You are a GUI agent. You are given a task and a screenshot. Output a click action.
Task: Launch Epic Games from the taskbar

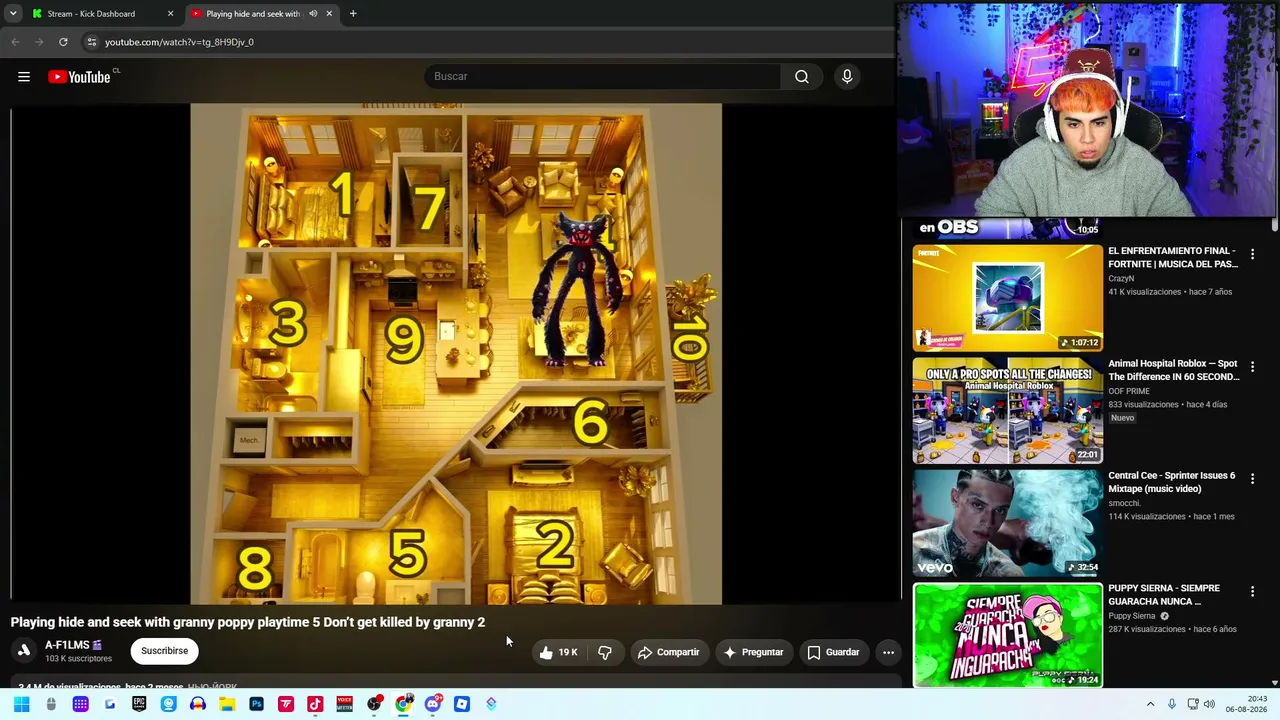pos(139,704)
